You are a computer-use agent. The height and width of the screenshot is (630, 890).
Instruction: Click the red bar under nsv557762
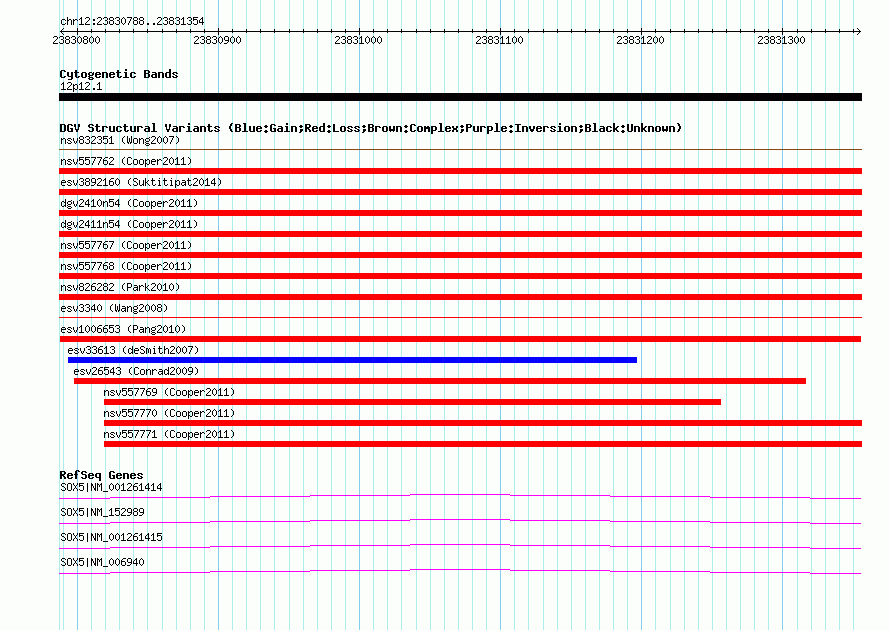click(x=460, y=171)
